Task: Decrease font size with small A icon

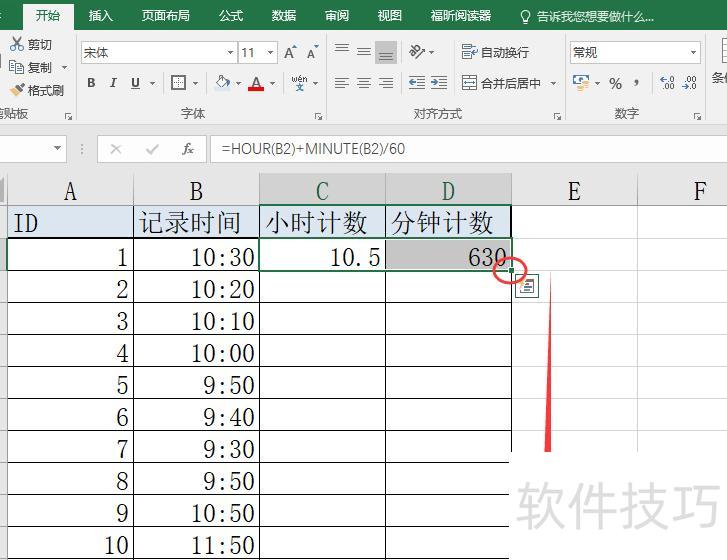Action: pyautogui.click(x=312, y=52)
